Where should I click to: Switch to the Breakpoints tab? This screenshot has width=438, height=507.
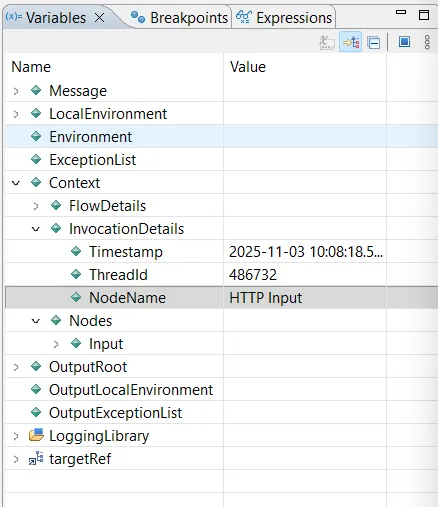coord(179,18)
